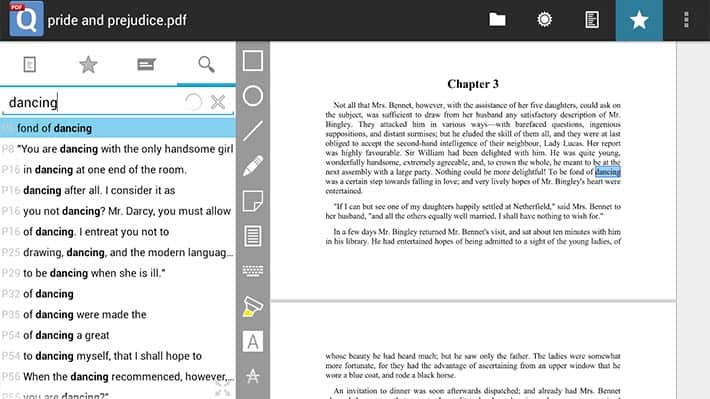Open result 'of dancing. I entreat you not to'
The width and height of the screenshot is (710, 399).
click(118, 232)
